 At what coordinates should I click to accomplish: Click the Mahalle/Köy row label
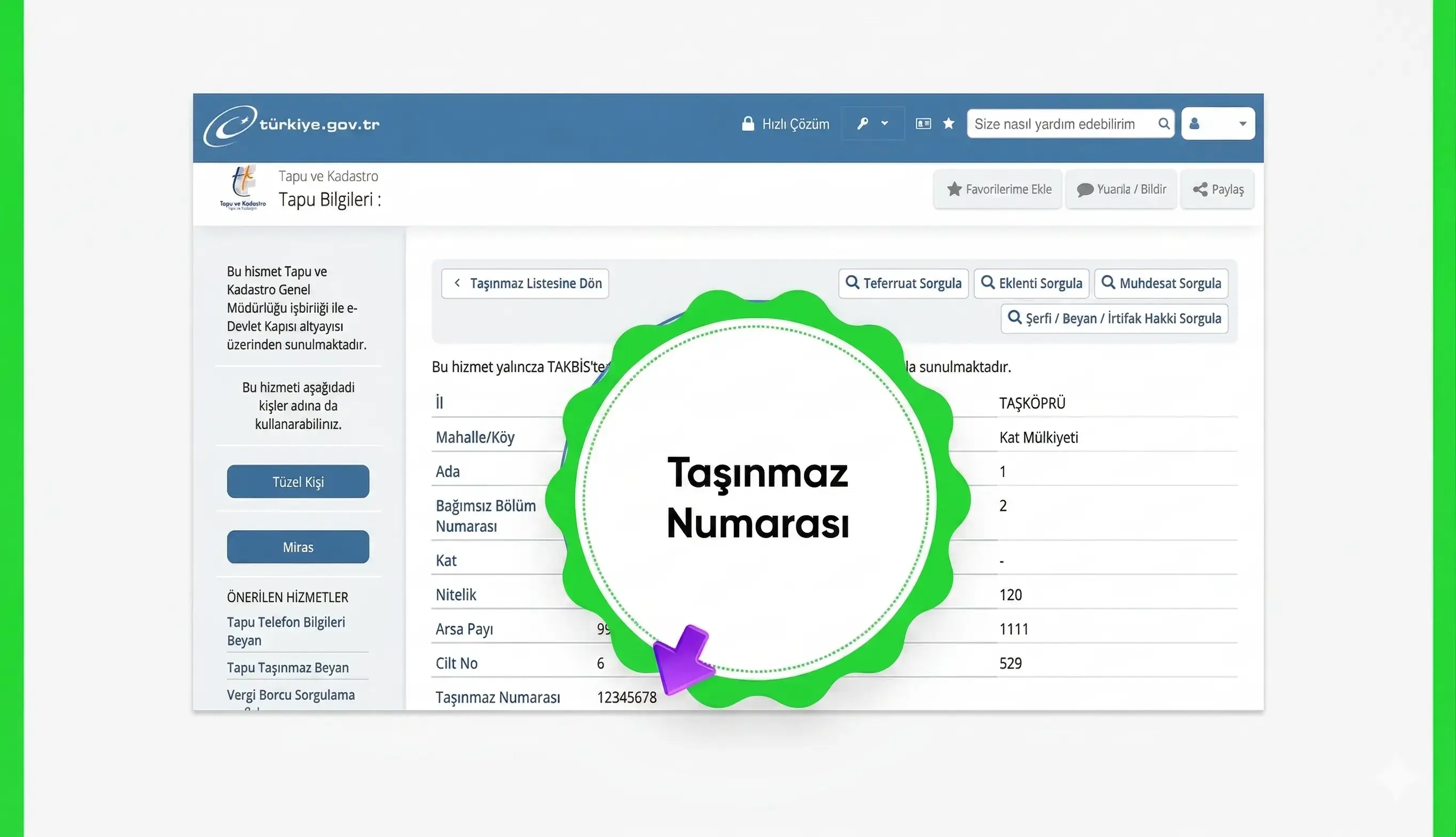pos(475,438)
